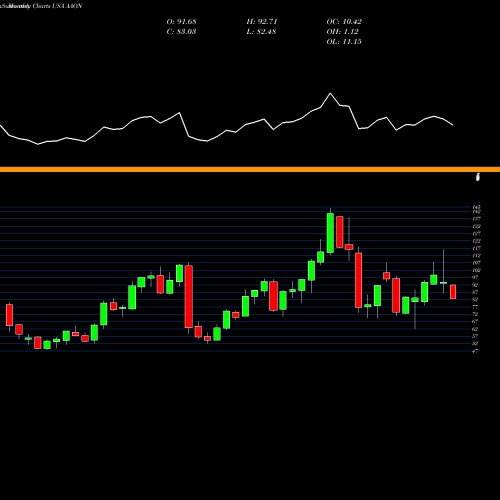Image resolution: width=500 pixels, height=500 pixels.
Task: Select the low price value L: 82.48
Action: 262,32
